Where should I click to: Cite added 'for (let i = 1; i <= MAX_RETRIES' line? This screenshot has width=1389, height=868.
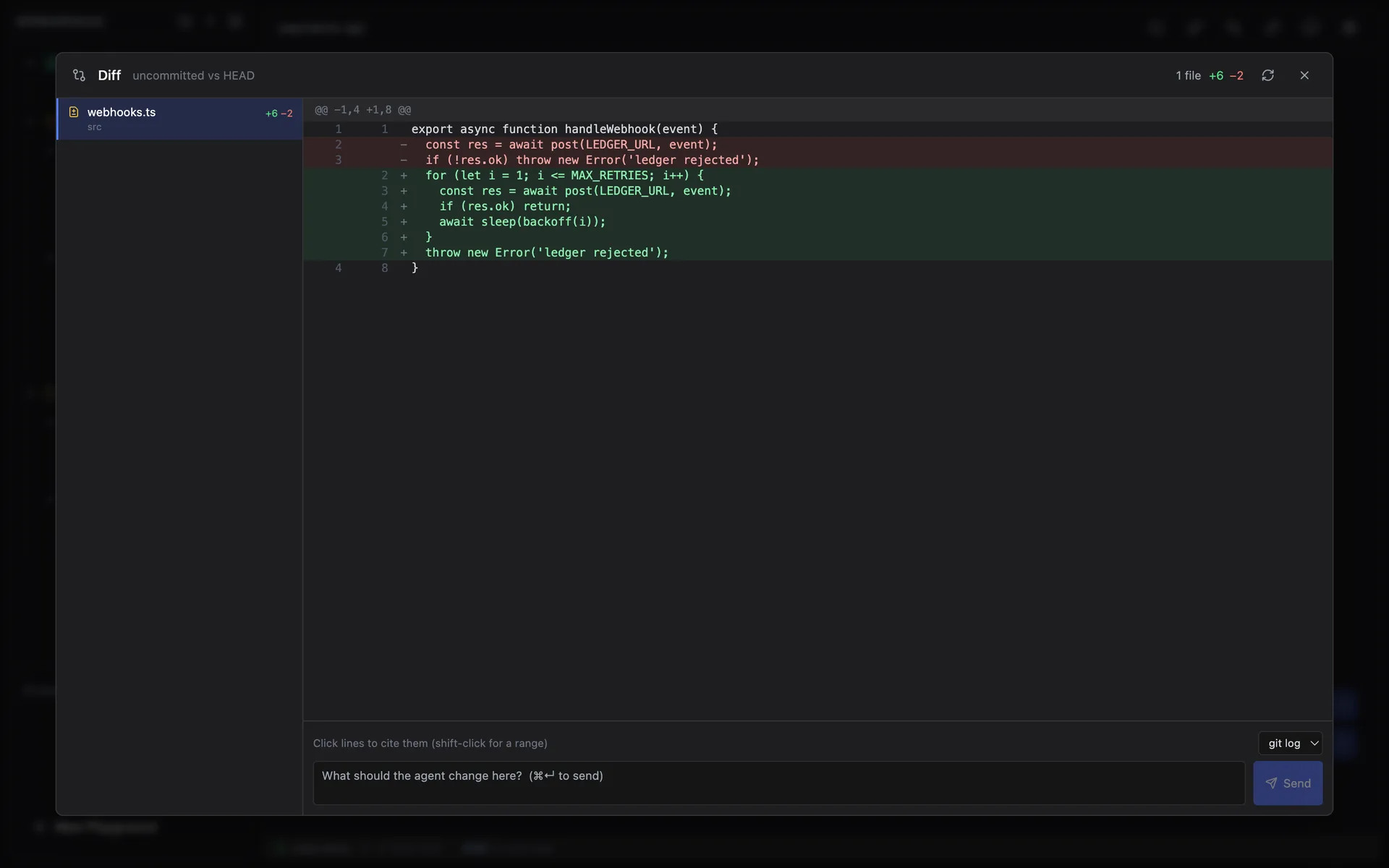click(x=817, y=175)
